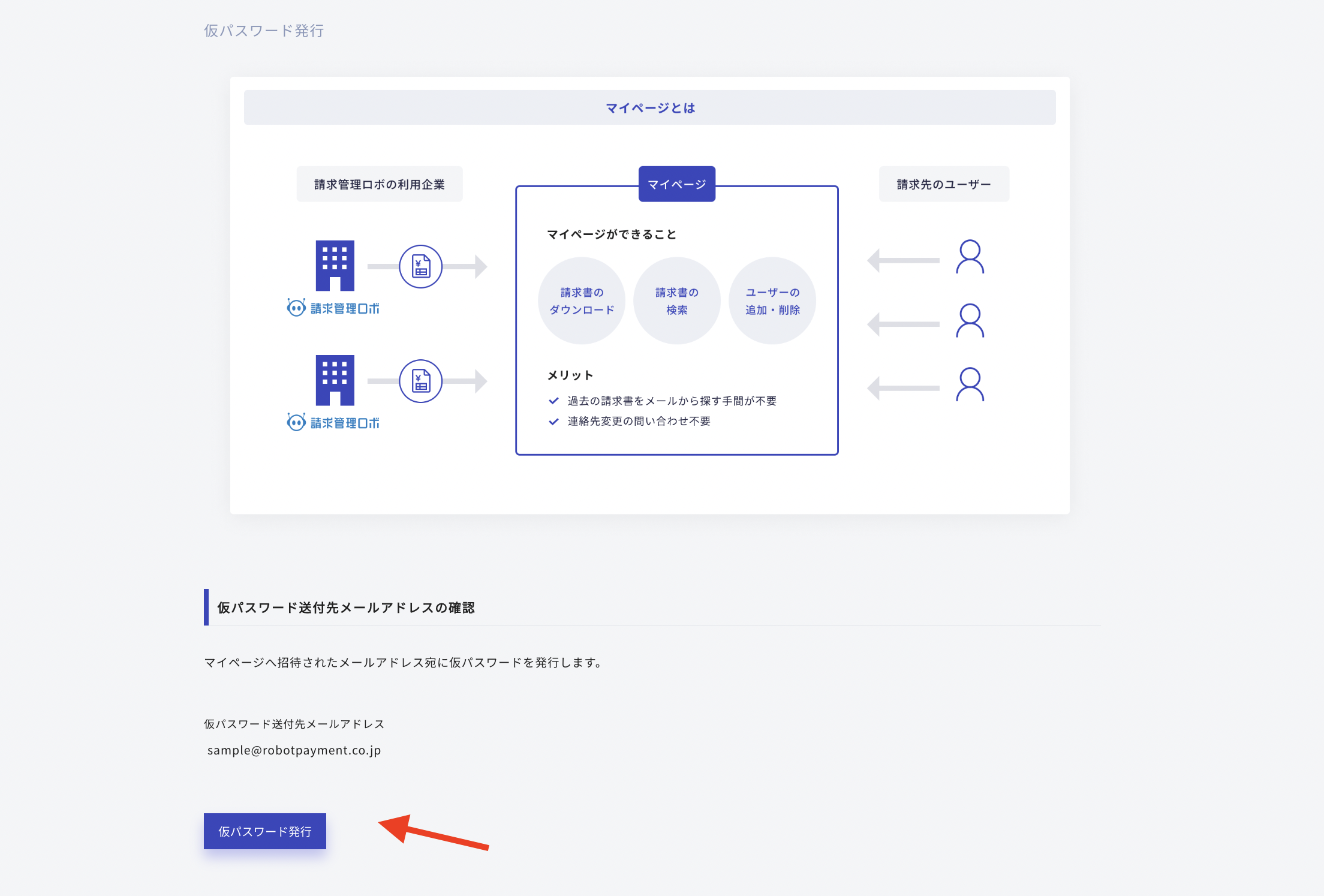Click the middle user silhouette icon
Viewport: 1324px width, 896px height.
coord(970,321)
